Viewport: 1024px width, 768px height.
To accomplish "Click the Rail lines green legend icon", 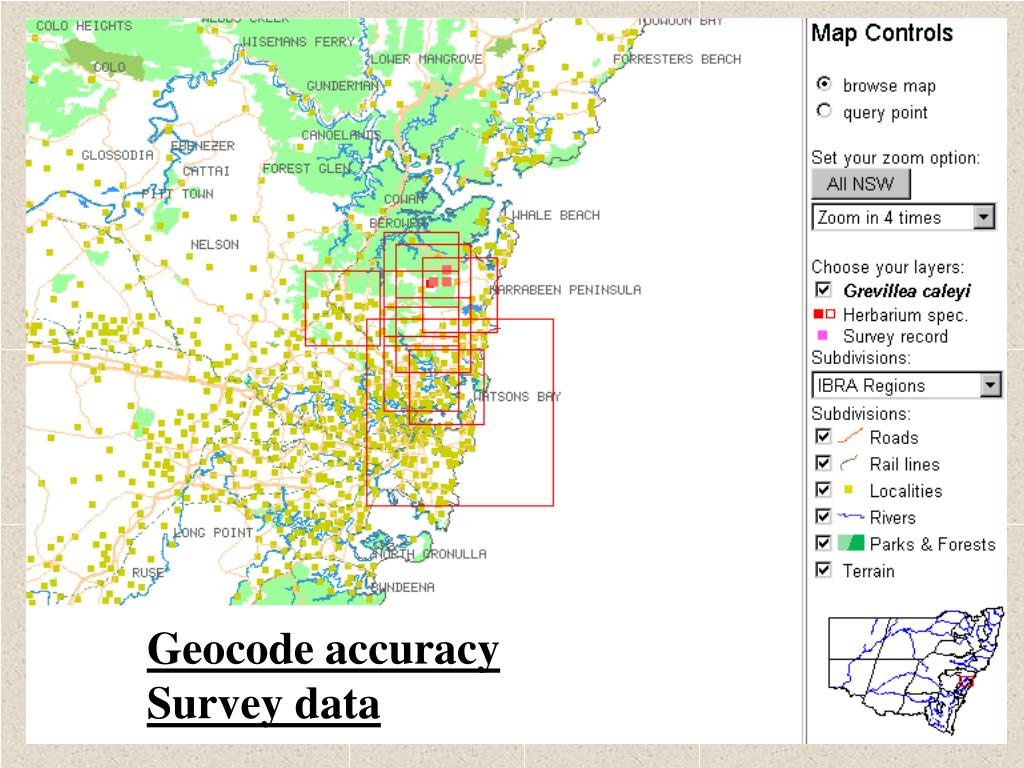I will point(850,464).
